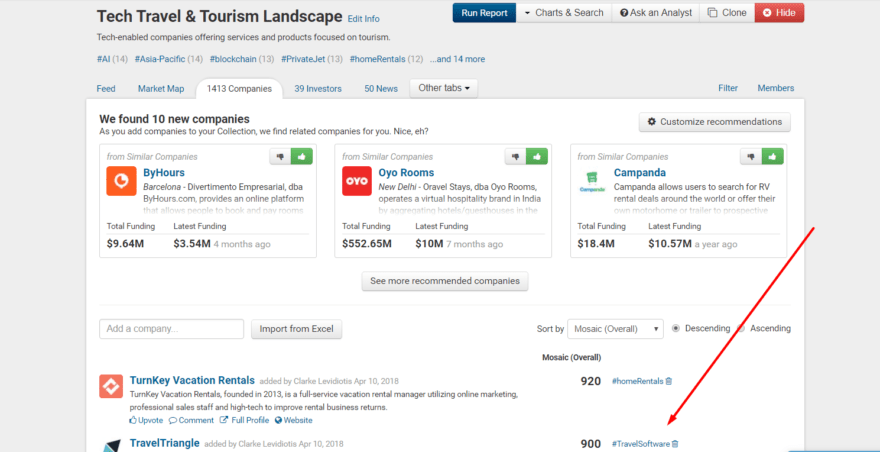This screenshot has width=880, height=452.
Task: Click Customize recommendations button
Action: tap(715, 122)
